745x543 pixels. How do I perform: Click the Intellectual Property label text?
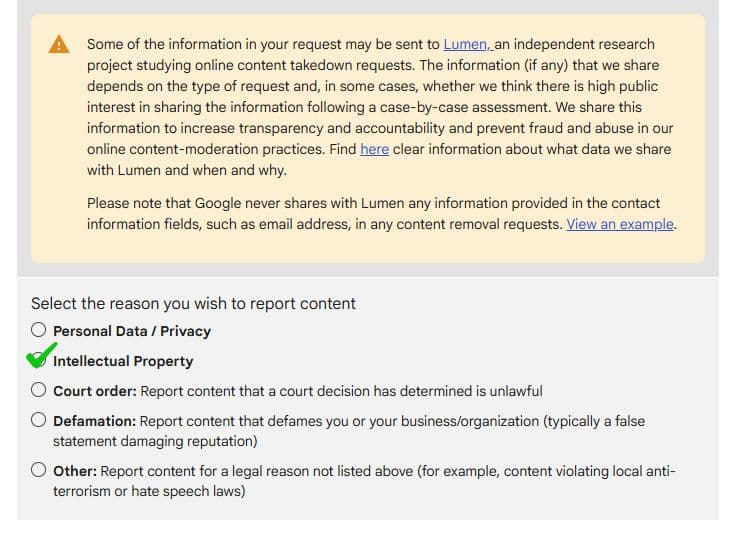123,361
